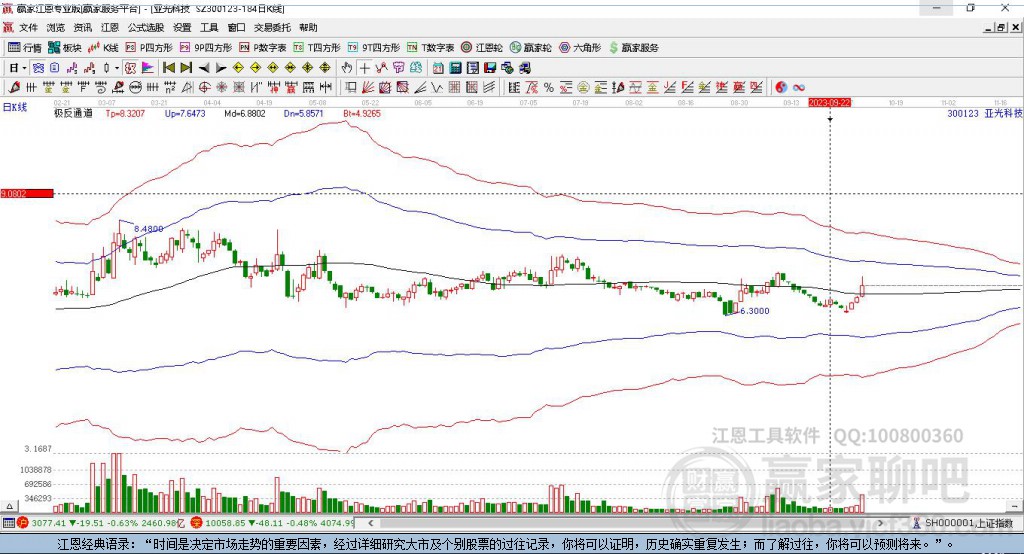
Task: Open the 行情 quotes view
Action: click(24, 48)
